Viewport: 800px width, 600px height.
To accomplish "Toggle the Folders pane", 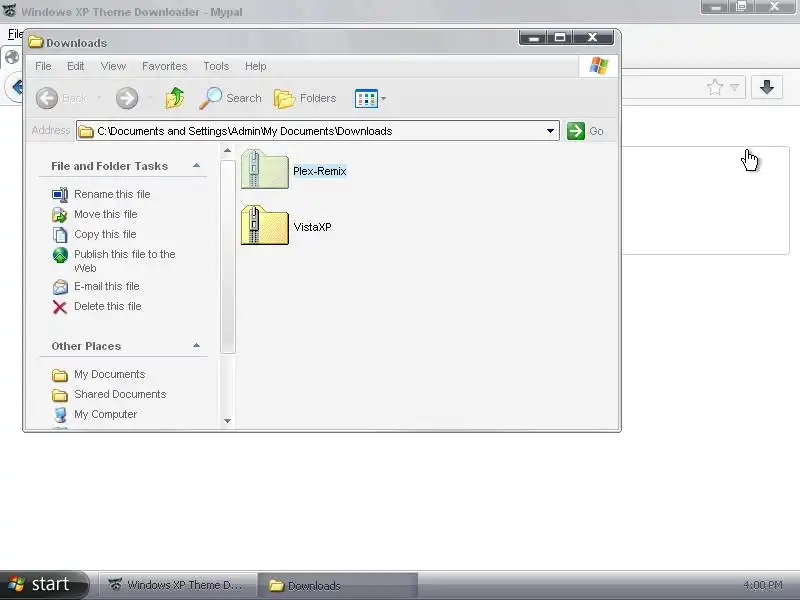I will (305, 98).
